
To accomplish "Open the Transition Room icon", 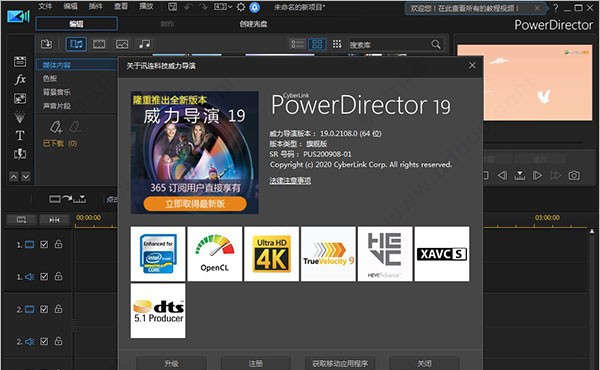I will (x=20, y=154).
